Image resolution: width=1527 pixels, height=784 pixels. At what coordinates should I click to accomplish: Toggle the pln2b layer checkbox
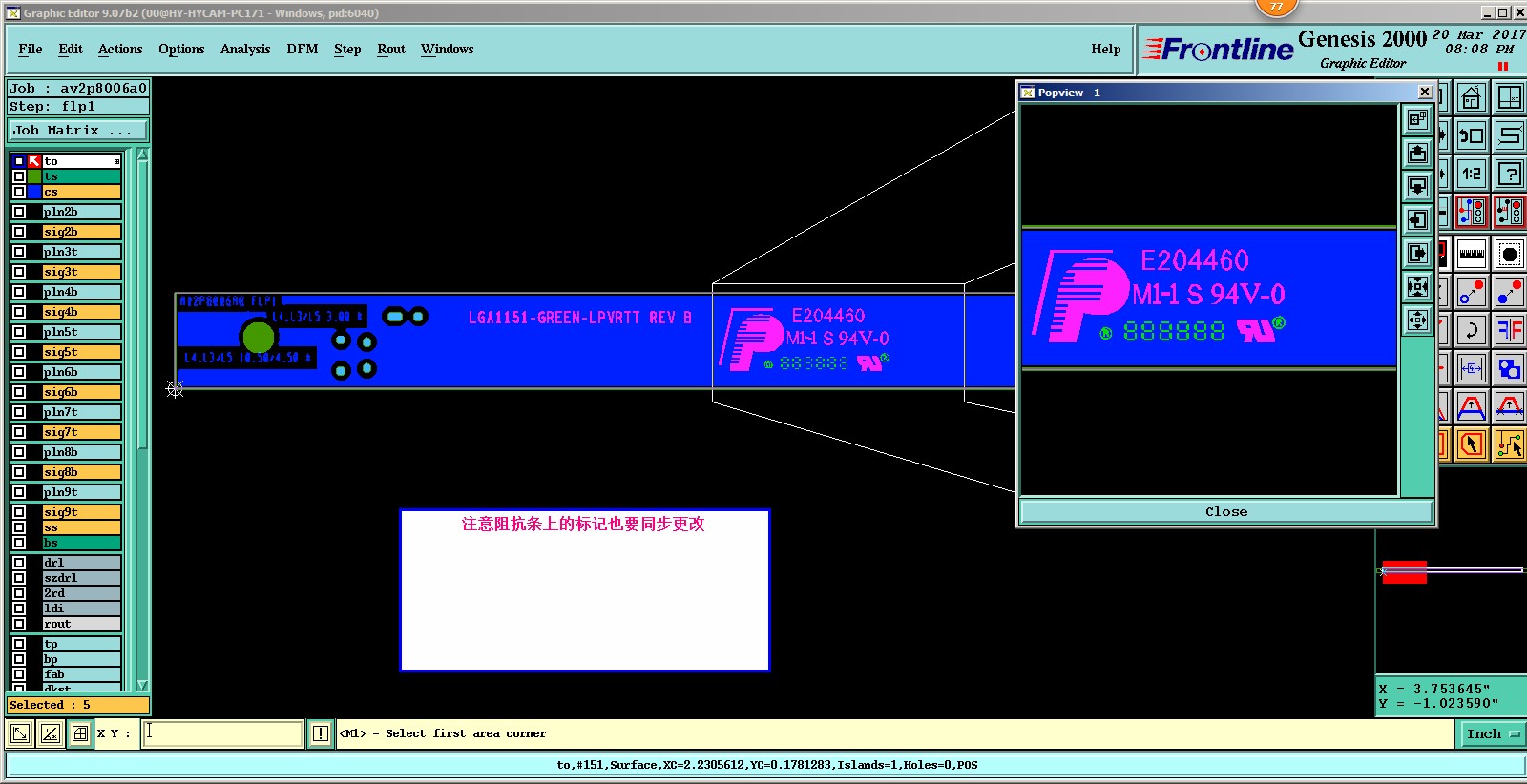point(19,212)
